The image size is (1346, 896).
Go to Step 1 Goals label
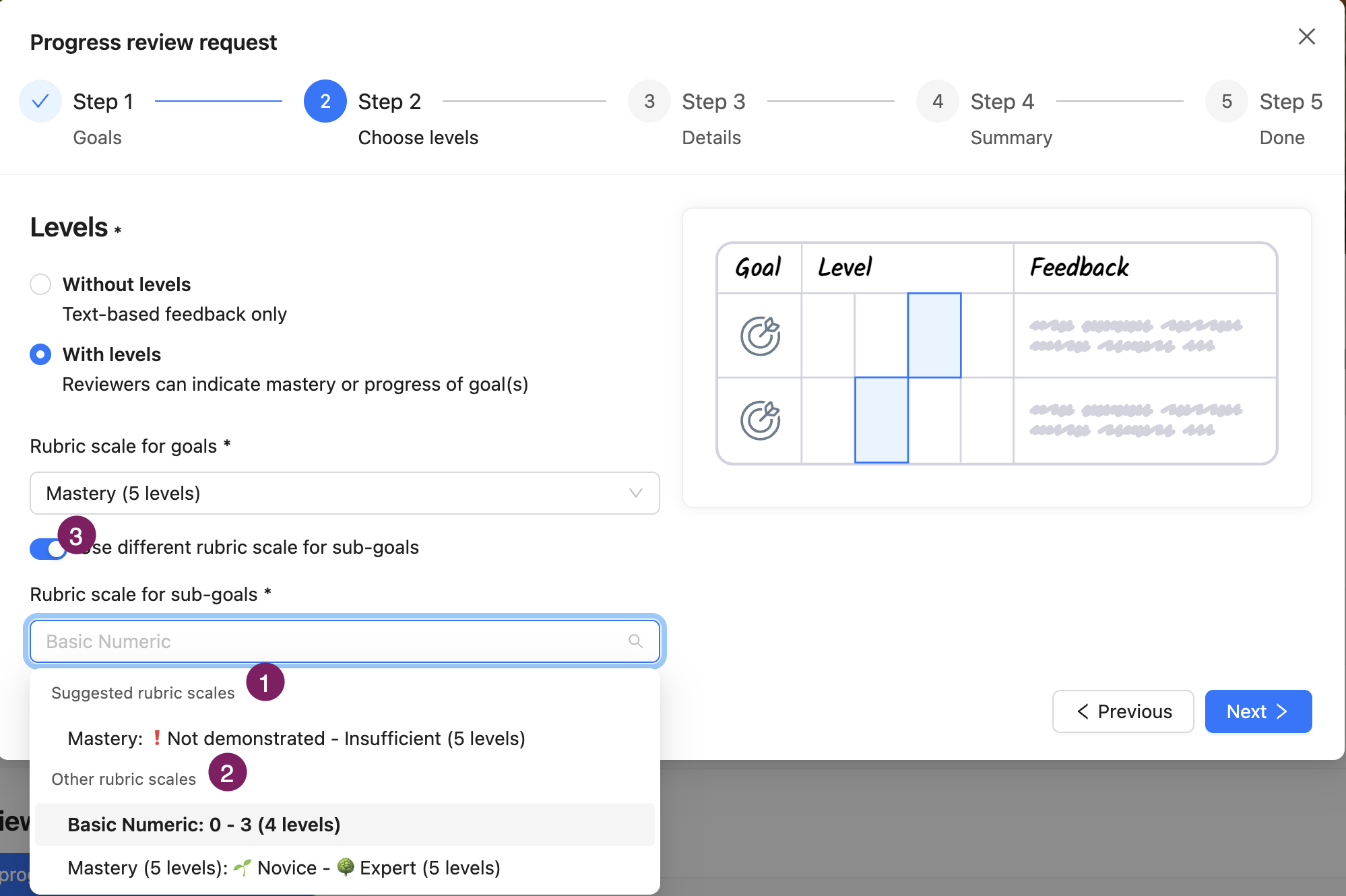97,137
